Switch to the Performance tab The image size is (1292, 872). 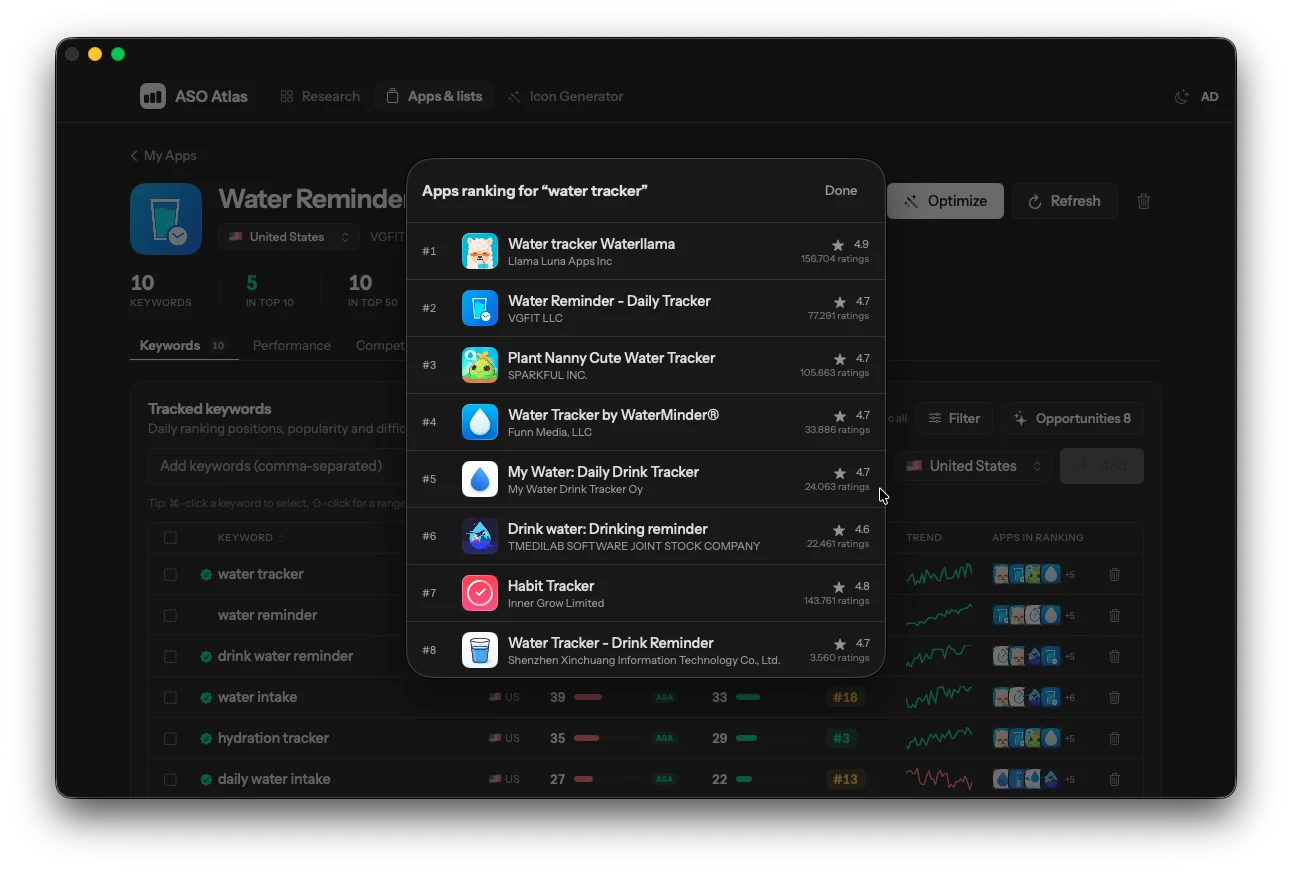tap(292, 345)
